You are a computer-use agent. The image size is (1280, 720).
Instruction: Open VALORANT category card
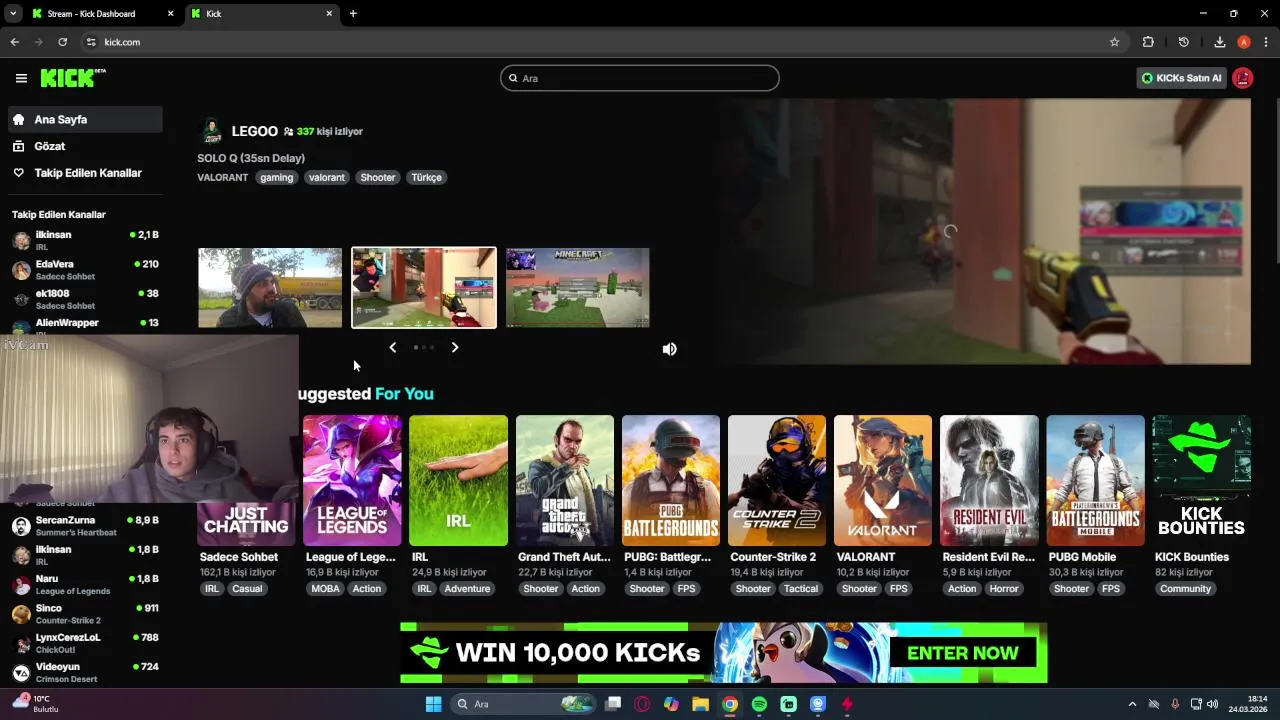[x=883, y=480]
